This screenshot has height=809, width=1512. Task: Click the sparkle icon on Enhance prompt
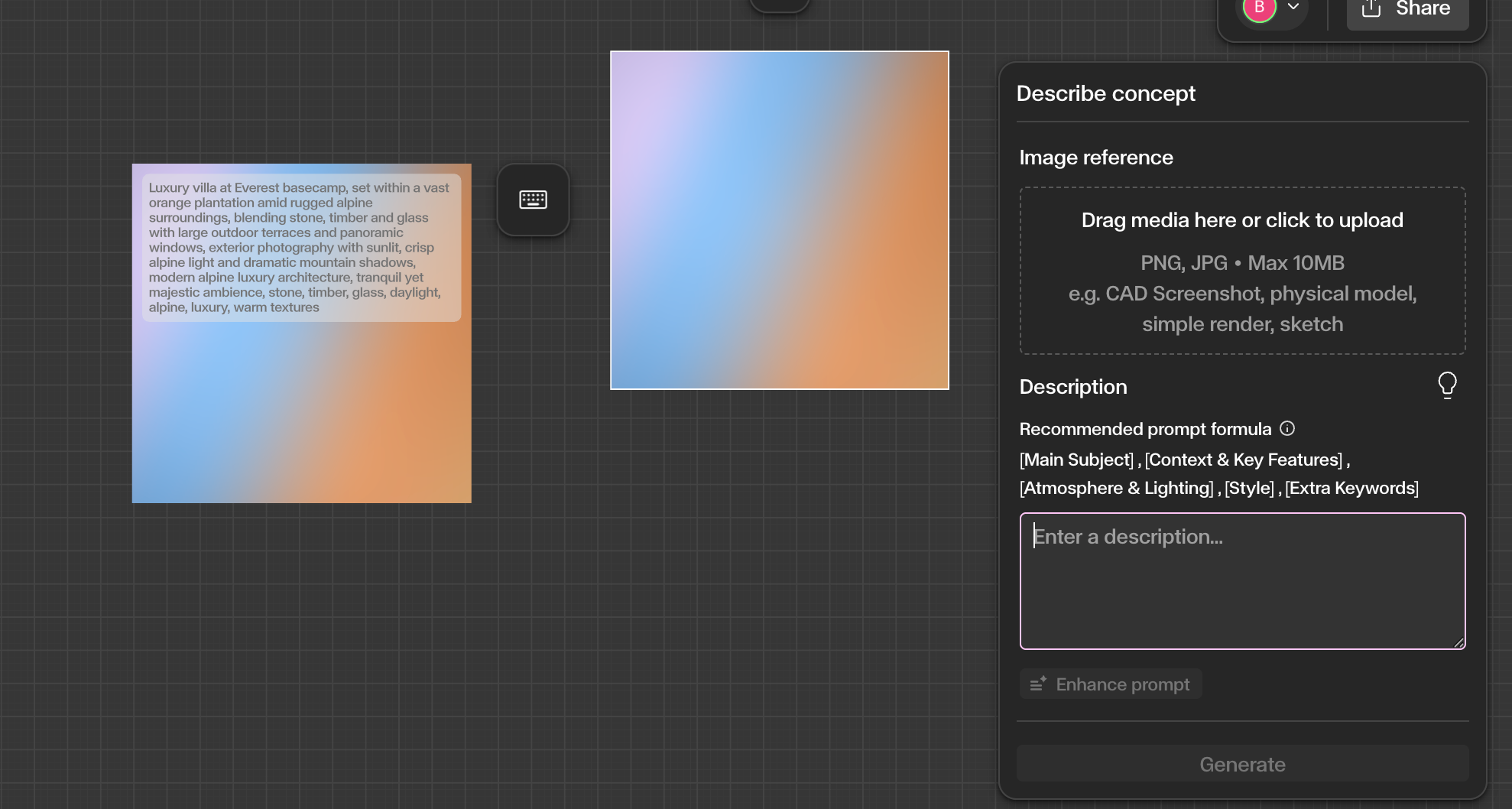(x=1038, y=684)
